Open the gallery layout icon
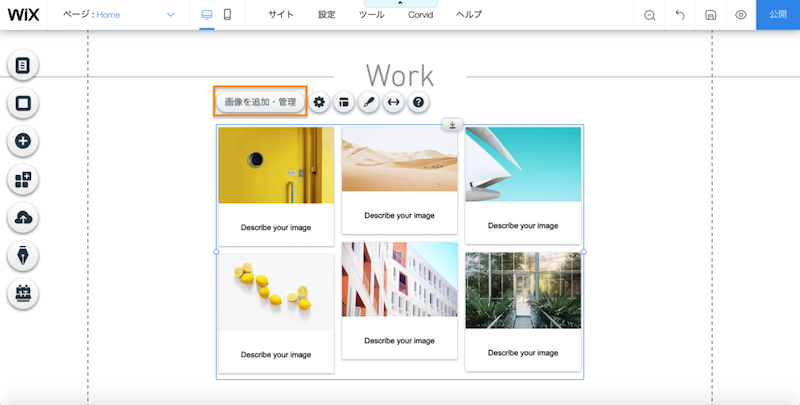Image resolution: width=800 pixels, height=405 pixels. click(x=344, y=103)
